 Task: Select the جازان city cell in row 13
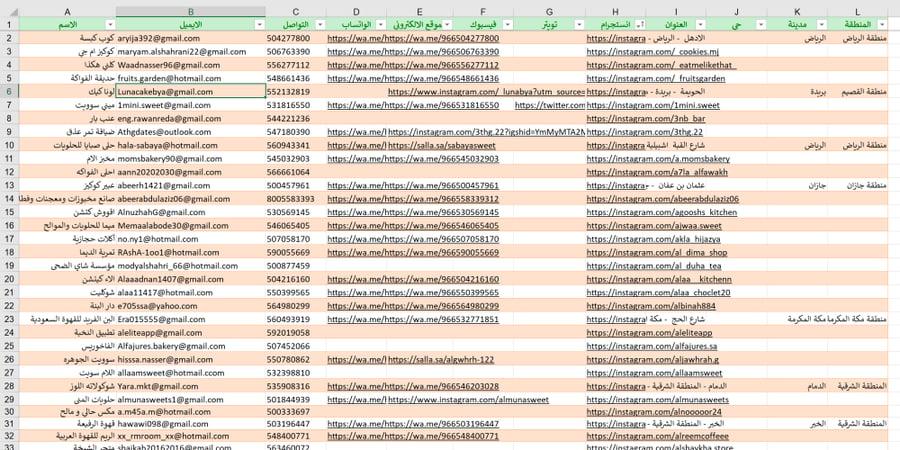(797, 185)
